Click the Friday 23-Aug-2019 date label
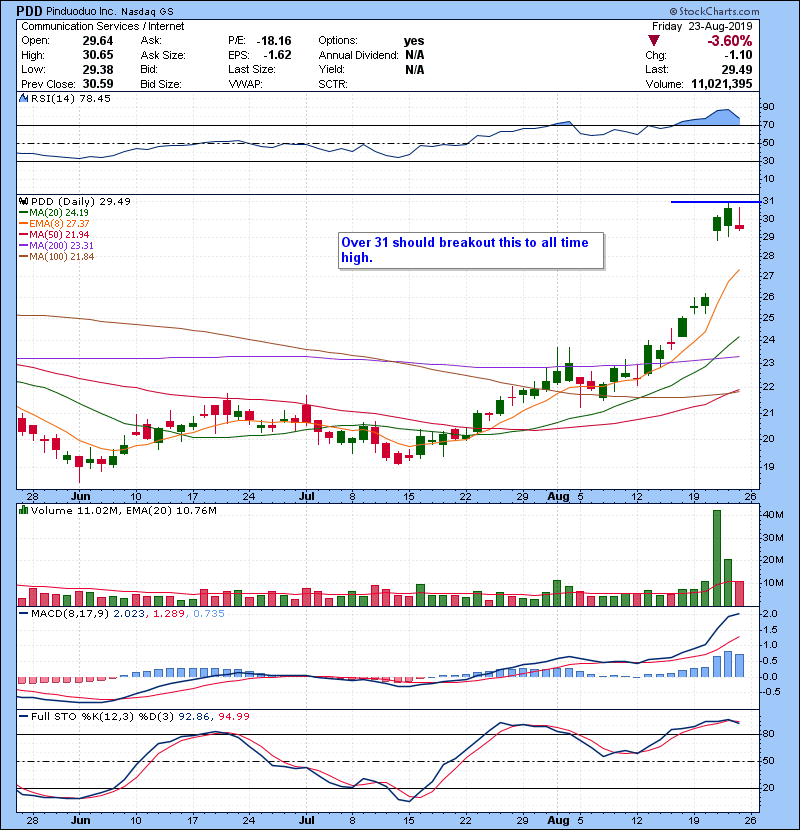 tap(702, 26)
